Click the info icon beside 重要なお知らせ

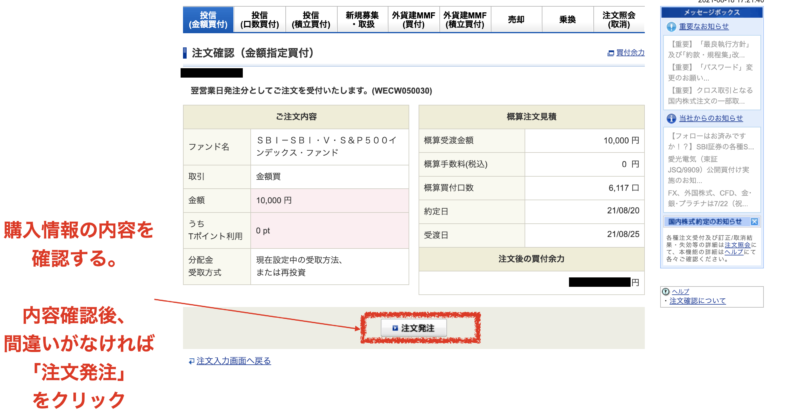point(671,27)
